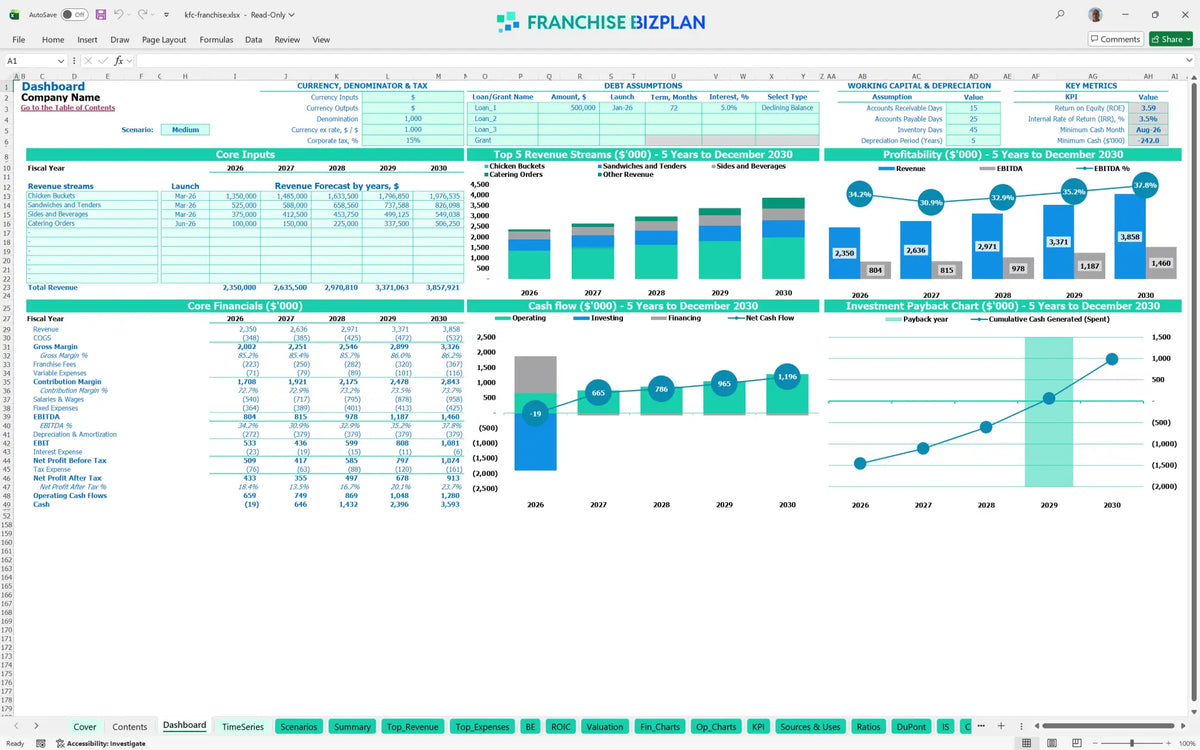Viewport: 1200px width, 750px height.
Task: Click the Share button
Action: click(x=1170, y=39)
